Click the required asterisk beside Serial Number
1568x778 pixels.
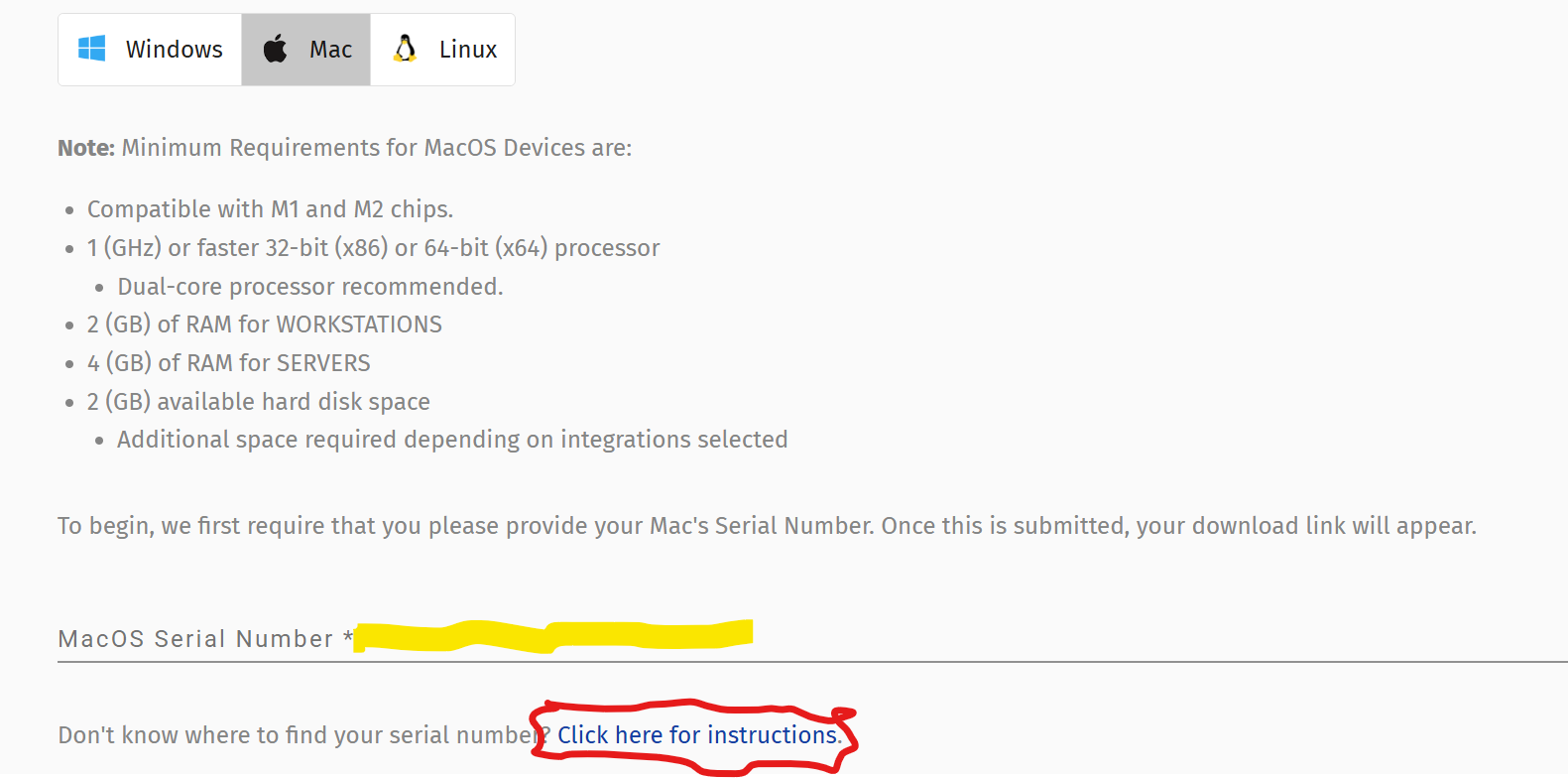pos(348,637)
